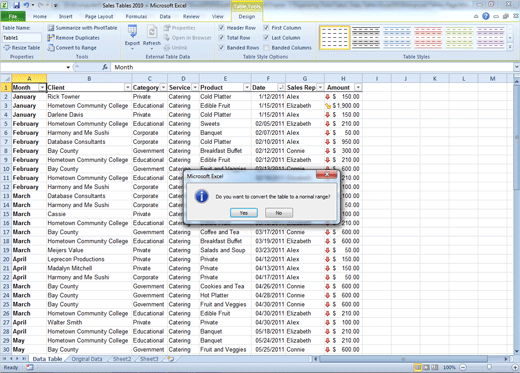This screenshot has width=520, height=373.
Task: Toggle Header Row checkbox
Action: pos(221,28)
